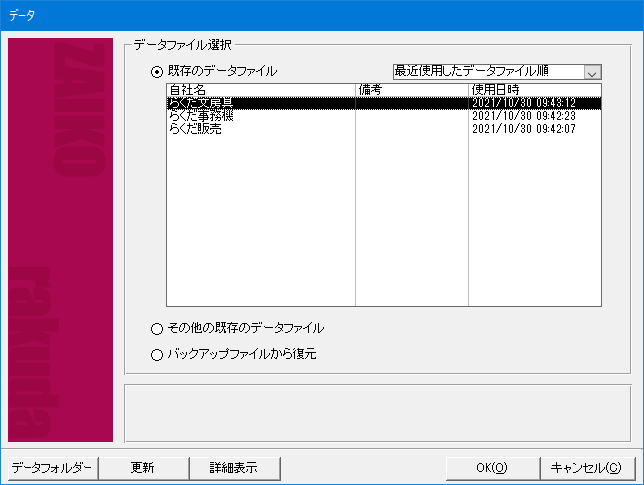Click the date 2021/10/30 09:42:23
Viewport: 644px width, 485px height.
524,116
